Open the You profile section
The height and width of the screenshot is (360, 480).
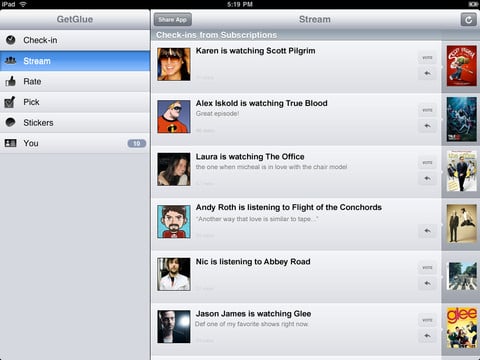tap(75, 143)
